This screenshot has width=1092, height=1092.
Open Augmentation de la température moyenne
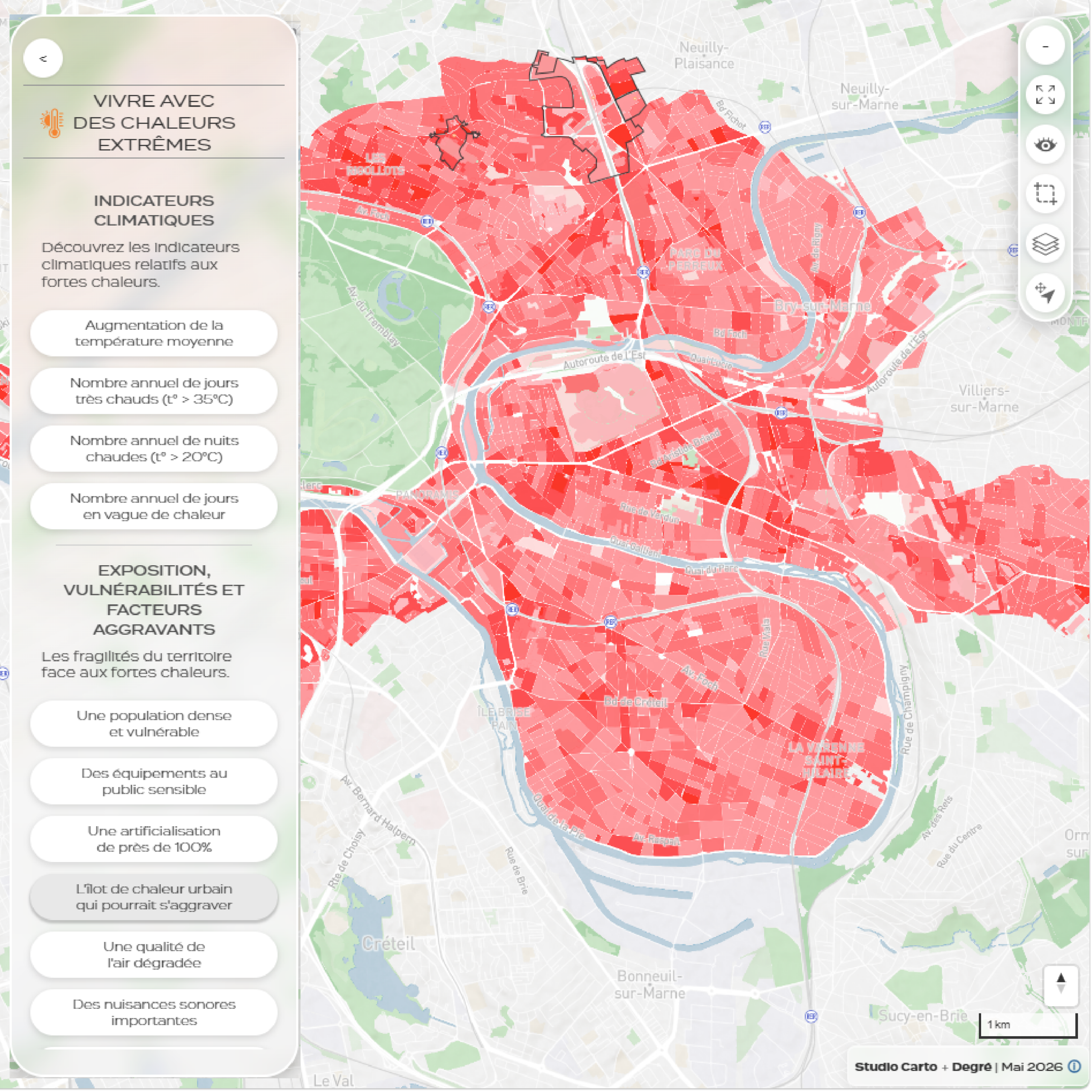154,334
